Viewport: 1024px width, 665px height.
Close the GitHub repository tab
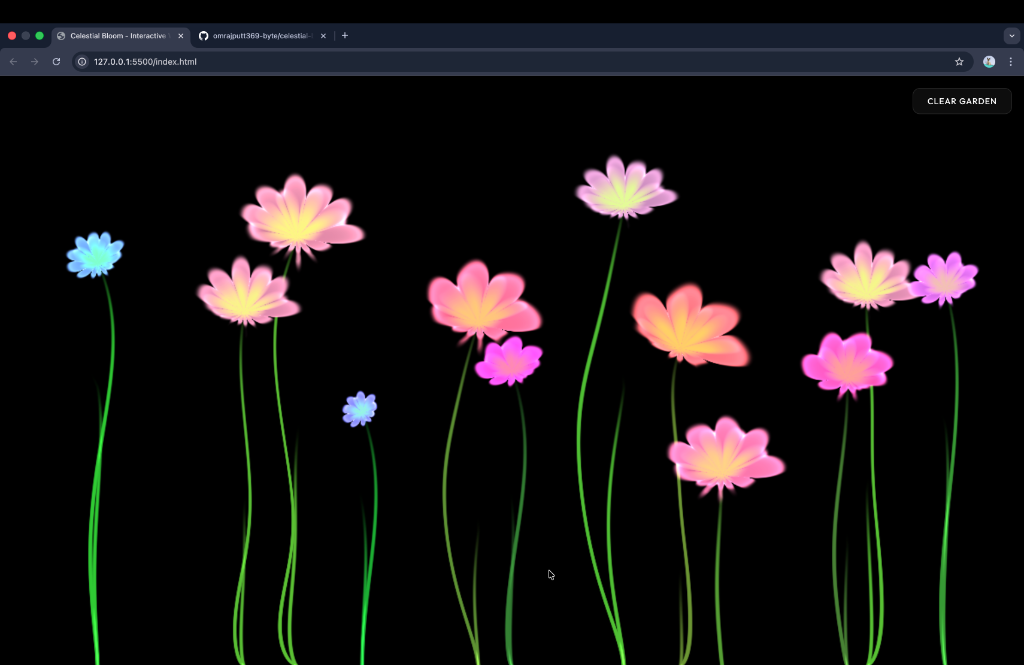[323, 35]
